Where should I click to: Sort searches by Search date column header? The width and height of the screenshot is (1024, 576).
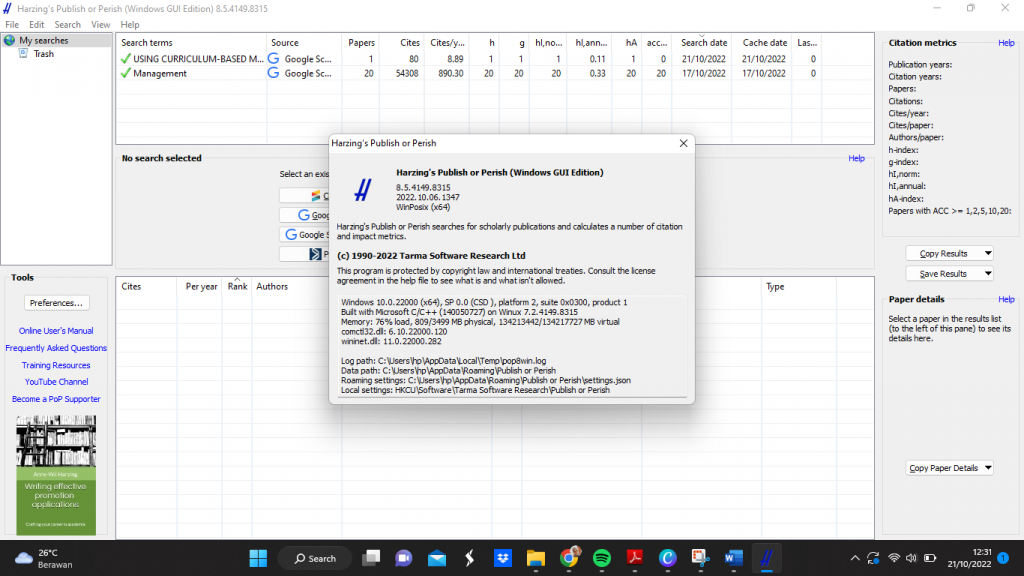tap(703, 42)
